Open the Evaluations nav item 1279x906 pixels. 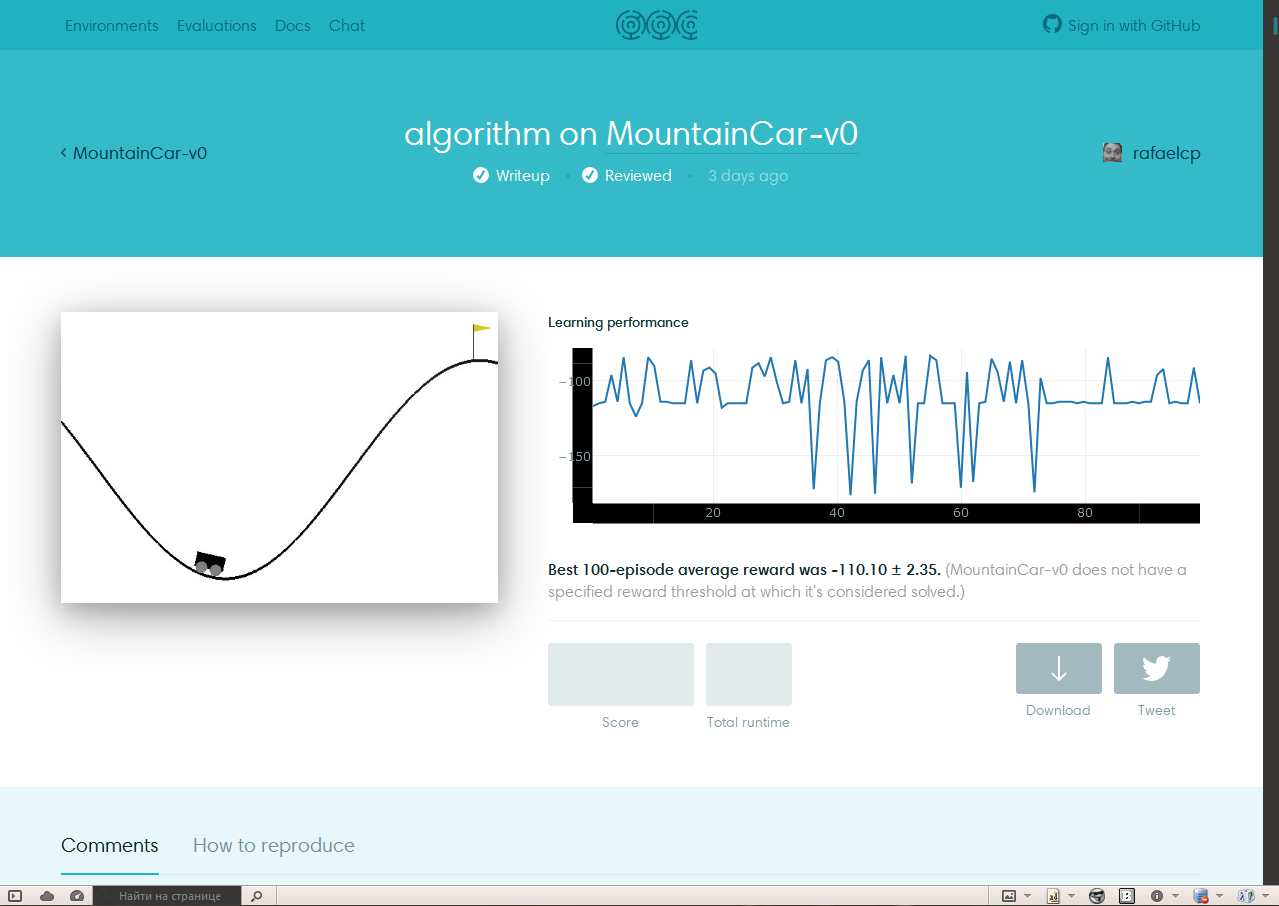(x=217, y=26)
